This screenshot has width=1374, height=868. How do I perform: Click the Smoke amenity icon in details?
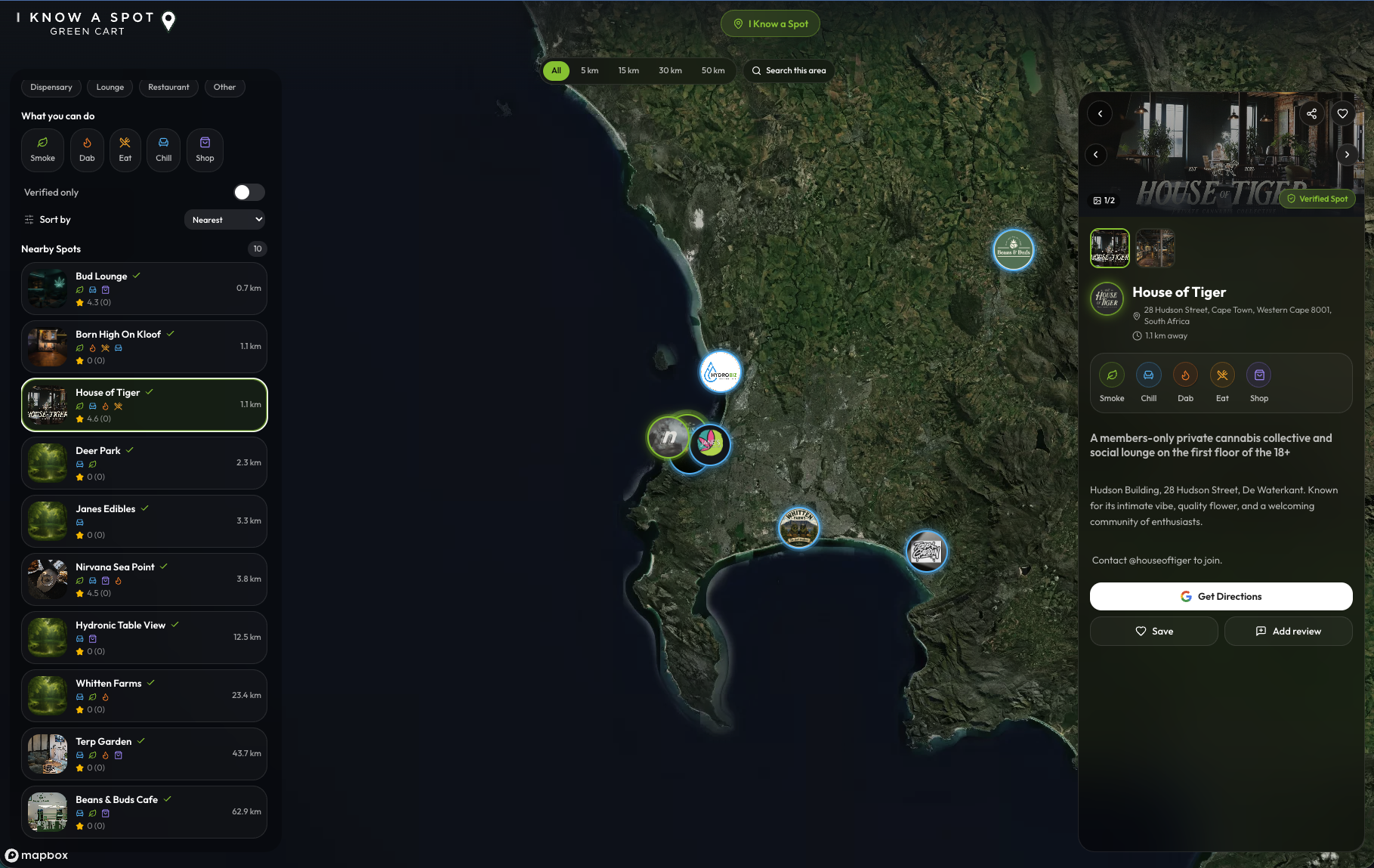click(x=1112, y=375)
